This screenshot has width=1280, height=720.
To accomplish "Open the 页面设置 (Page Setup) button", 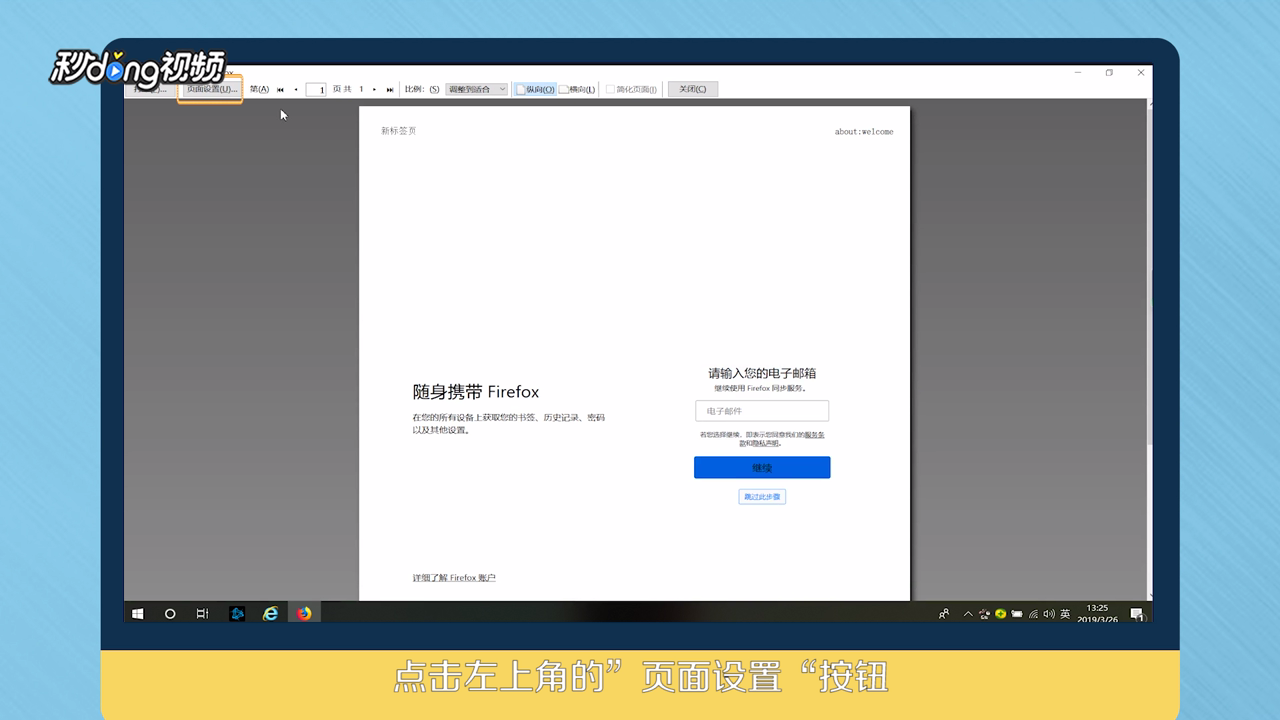I will click(210, 89).
